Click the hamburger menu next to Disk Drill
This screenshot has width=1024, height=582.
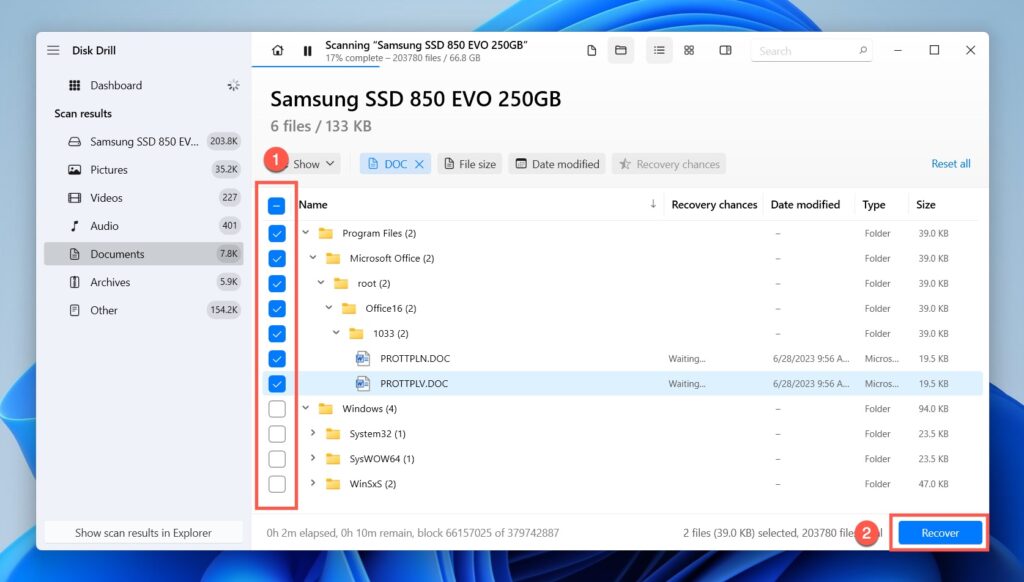coord(53,50)
